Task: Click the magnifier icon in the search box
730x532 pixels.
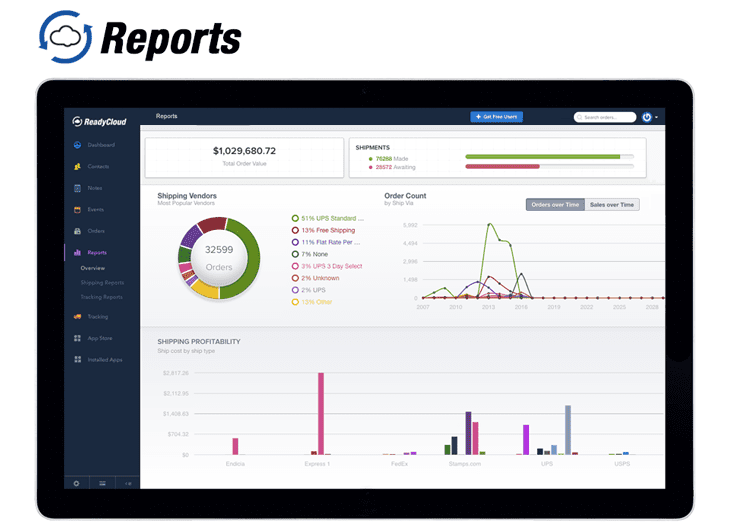Action: (580, 117)
